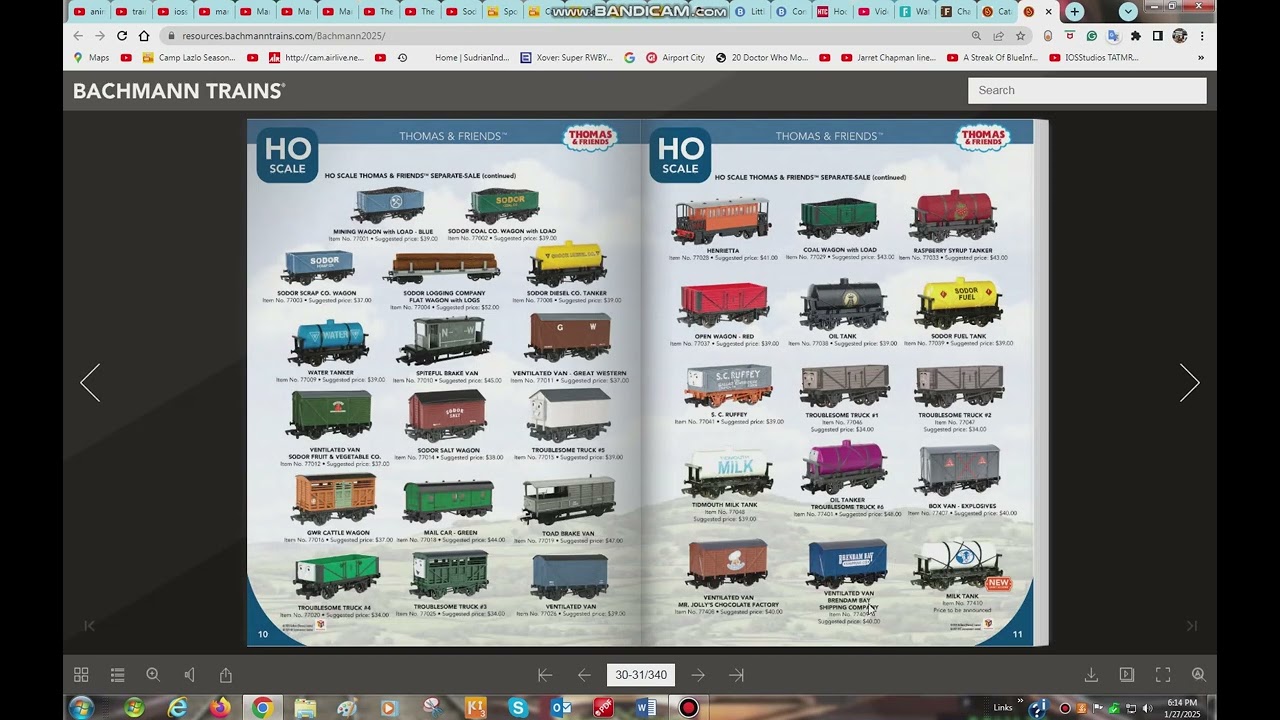Open Airport City bookmark
The width and height of the screenshot is (1280, 720).
675,58
